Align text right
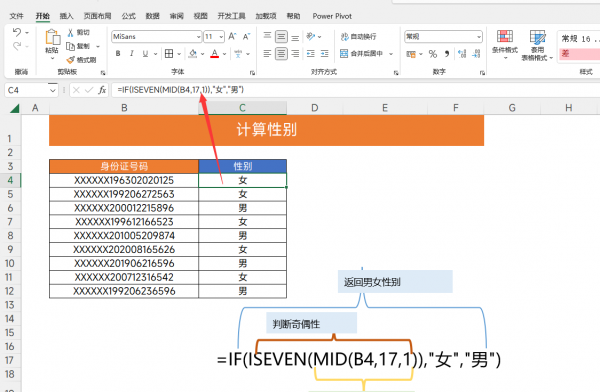600x392 pixels. [295, 54]
